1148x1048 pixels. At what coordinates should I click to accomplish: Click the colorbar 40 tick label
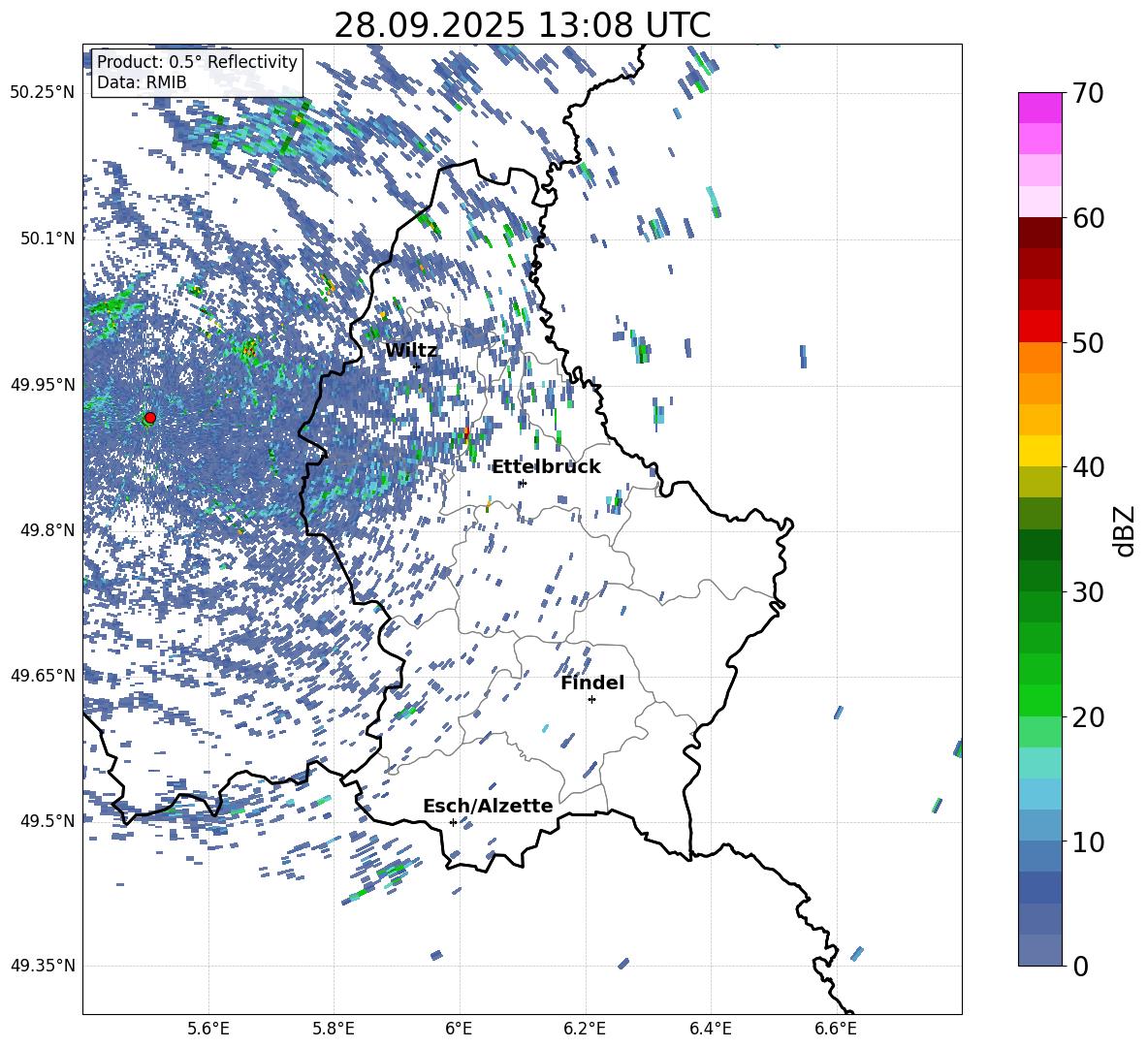point(1088,467)
